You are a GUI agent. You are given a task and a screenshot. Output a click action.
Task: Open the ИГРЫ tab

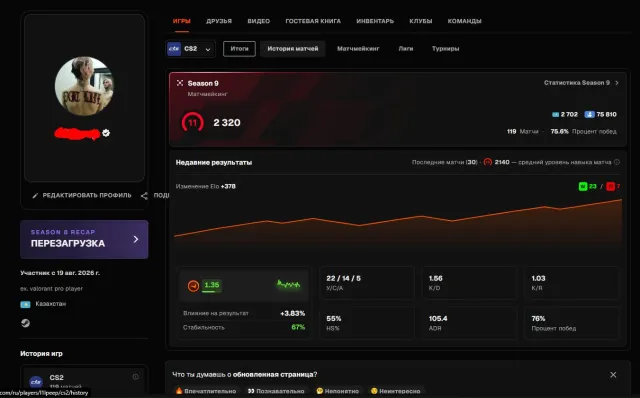(x=182, y=21)
